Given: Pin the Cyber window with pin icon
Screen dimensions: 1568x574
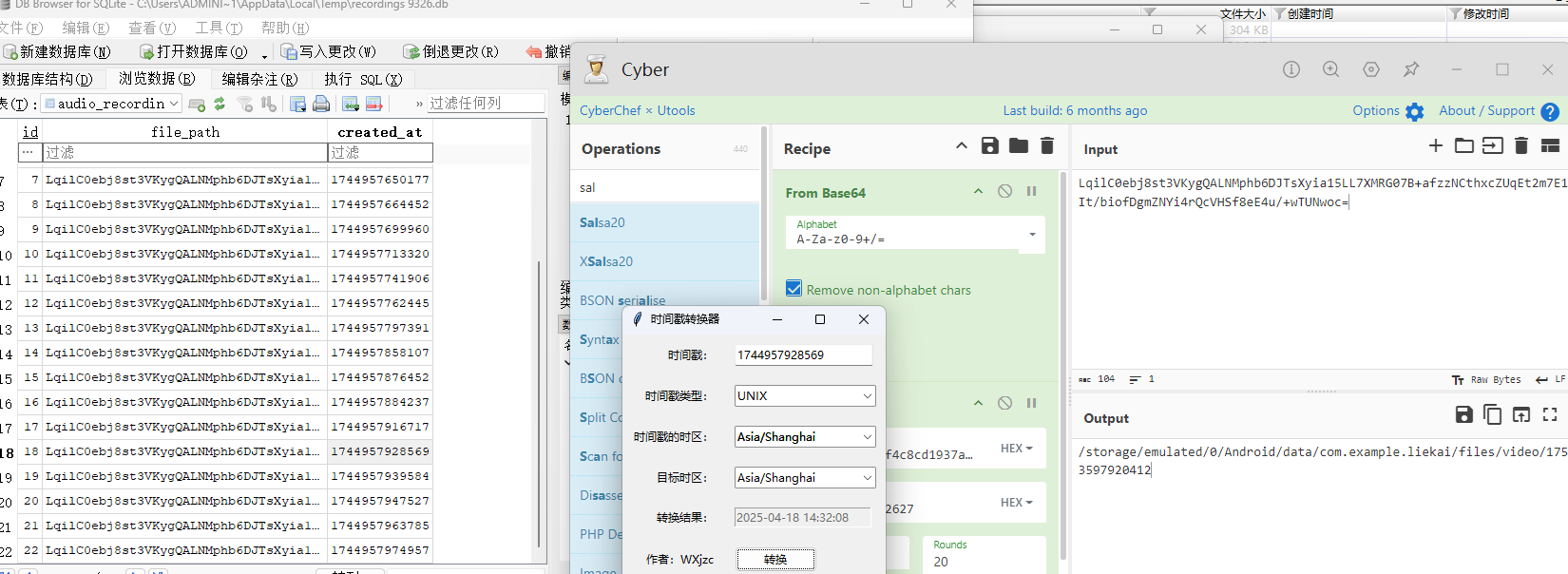Looking at the screenshot, I should pos(1411,69).
